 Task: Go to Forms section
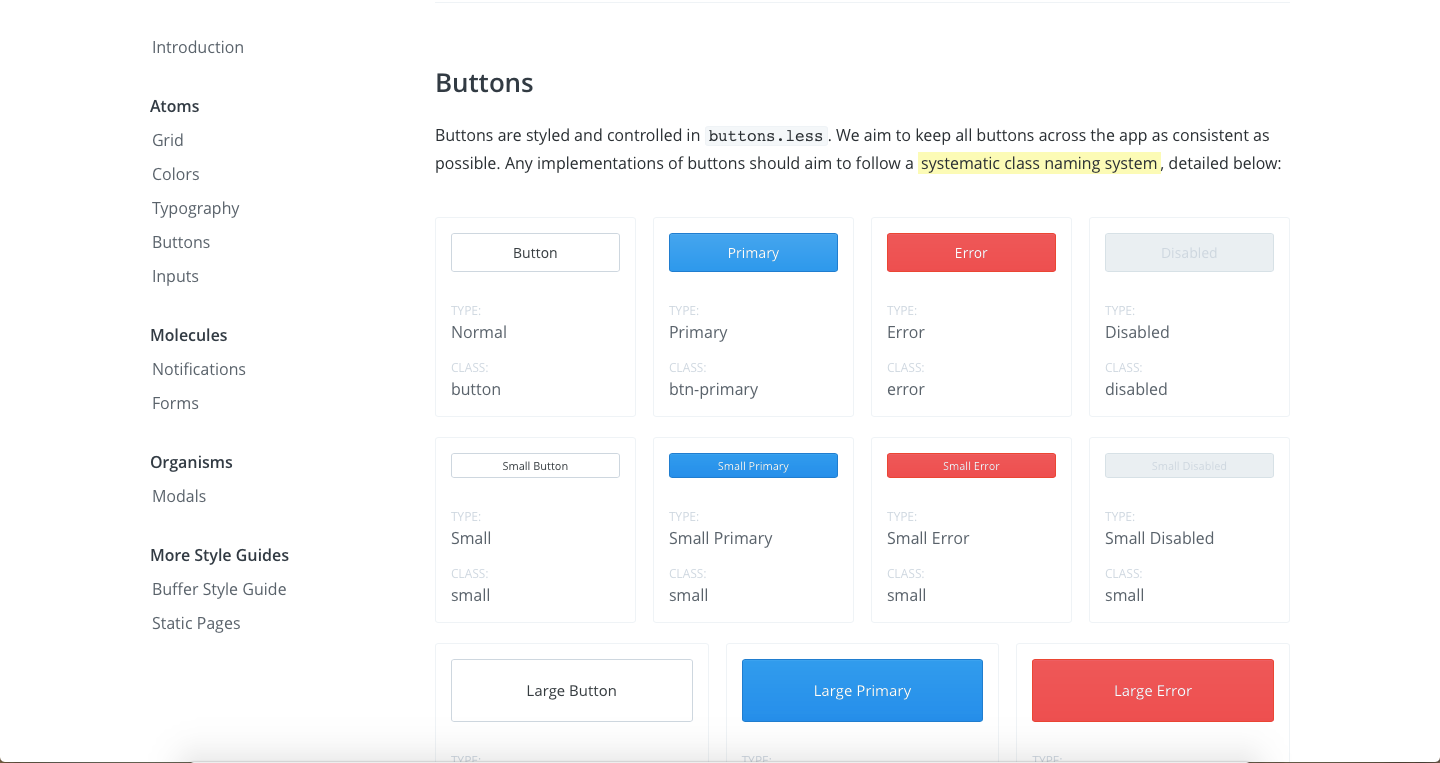click(176, 403)
